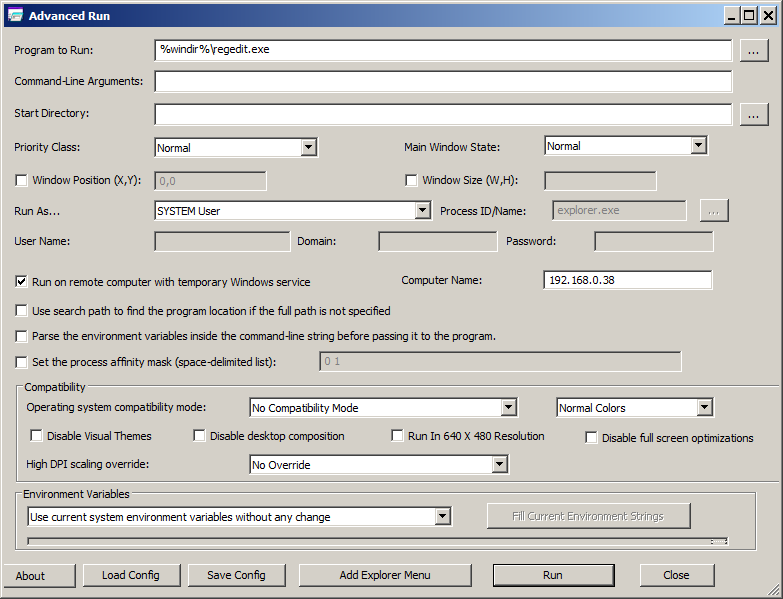The image size is (783, 599).
Task: Enable Use search path checkbox
Action: [21, 311]
